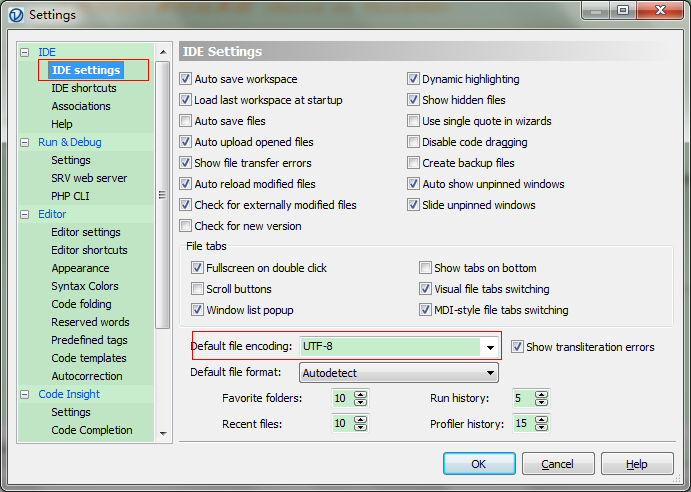Toggle Check for externally modified files
This screenshot has width=691, height=492.
tap(186, 205)
